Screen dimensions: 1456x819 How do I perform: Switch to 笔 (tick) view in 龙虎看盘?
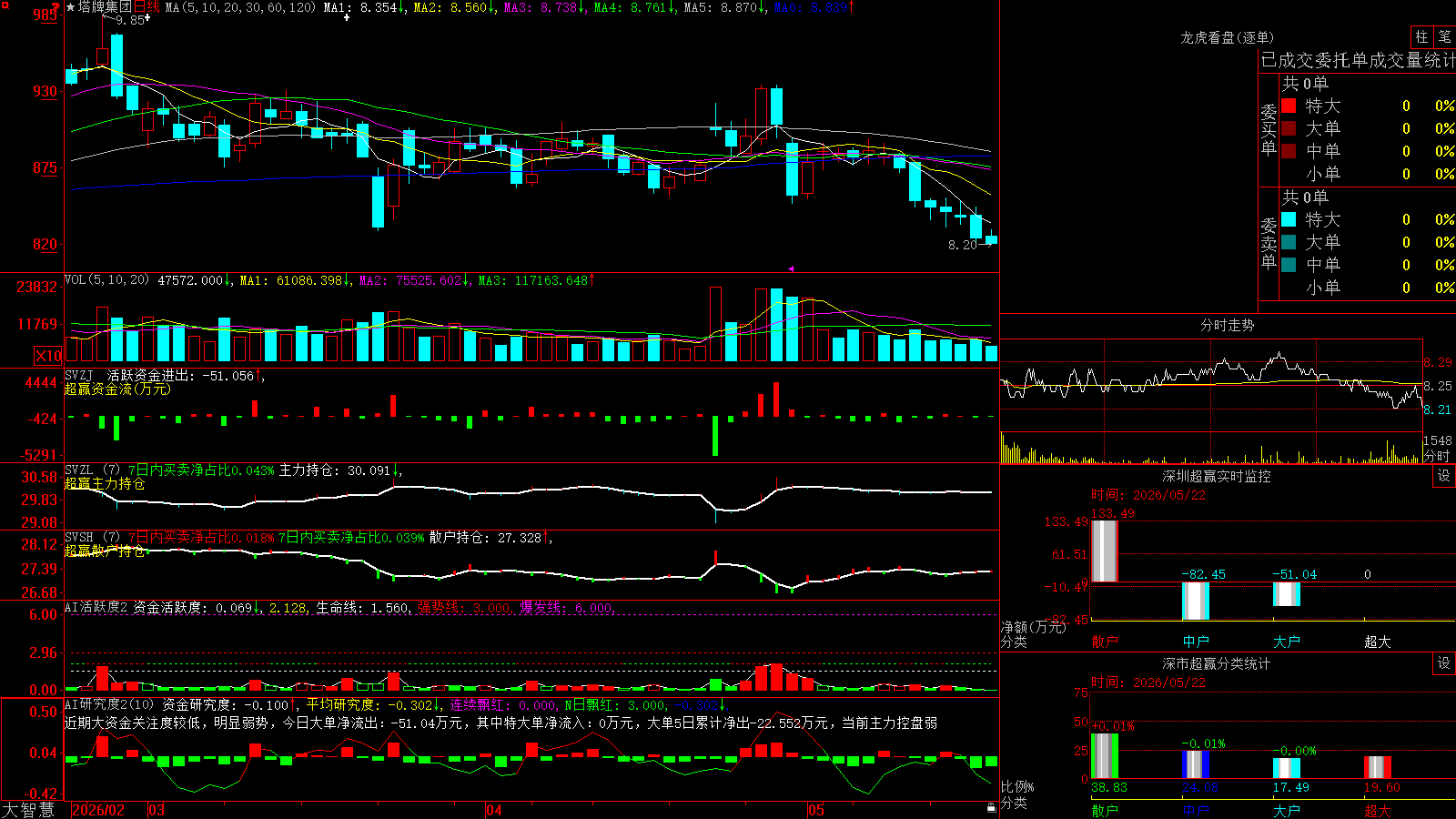(x=1444, y=37)
